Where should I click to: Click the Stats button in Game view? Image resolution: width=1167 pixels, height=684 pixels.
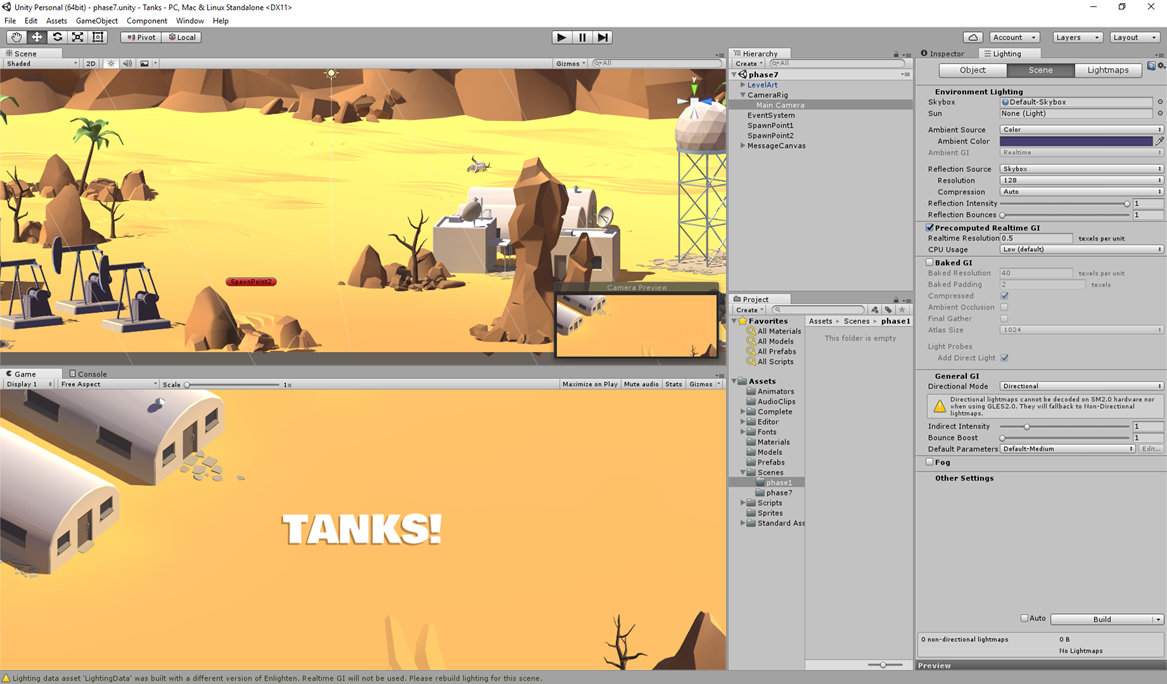click(674, 385)
